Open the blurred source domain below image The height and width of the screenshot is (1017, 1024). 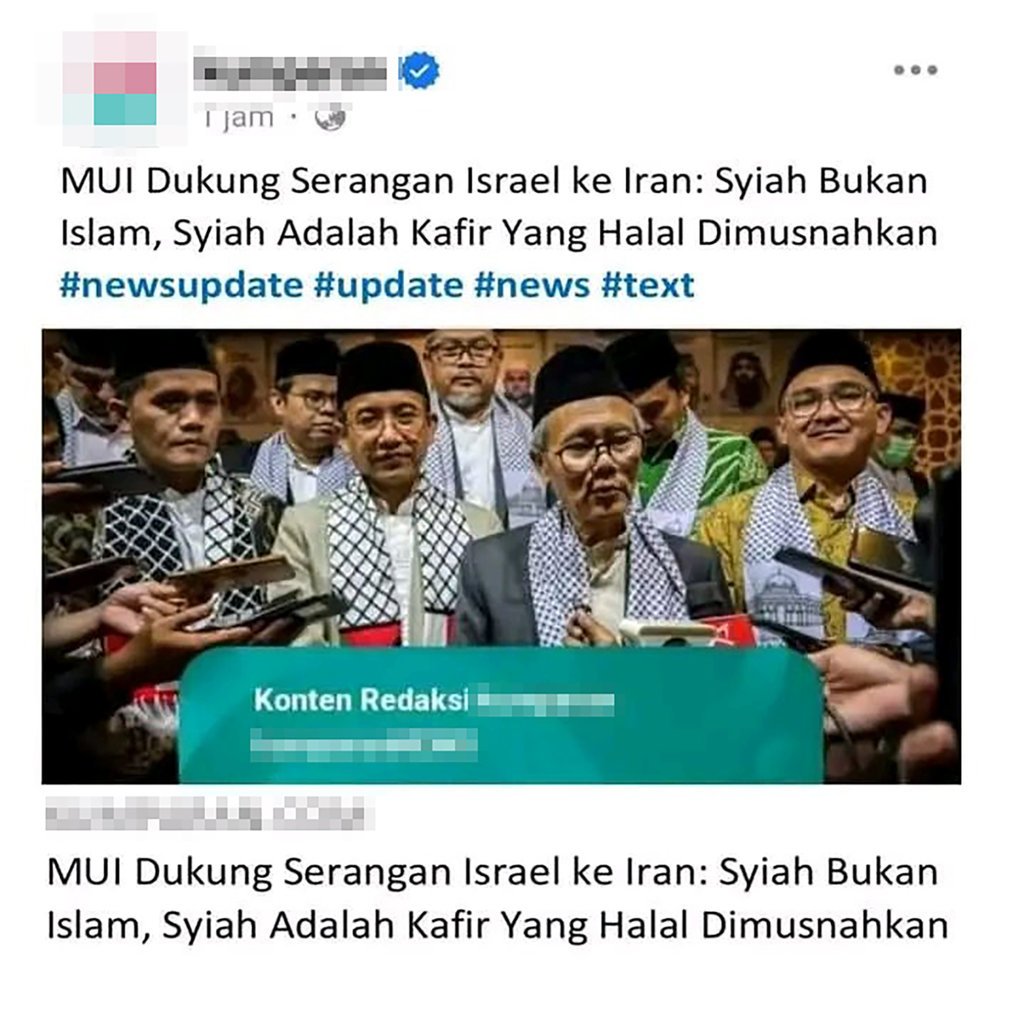pos(209,815)
